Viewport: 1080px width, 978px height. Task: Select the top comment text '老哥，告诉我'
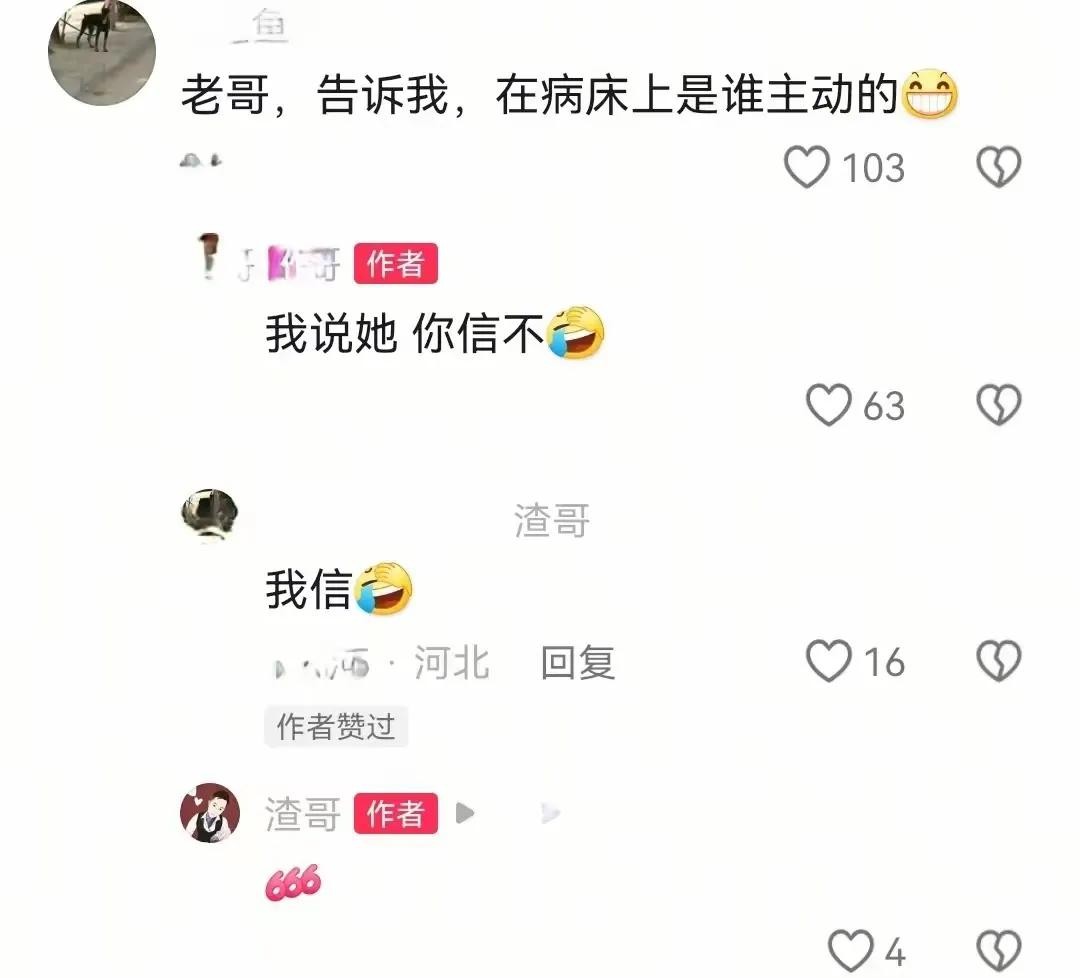point(315,95)
